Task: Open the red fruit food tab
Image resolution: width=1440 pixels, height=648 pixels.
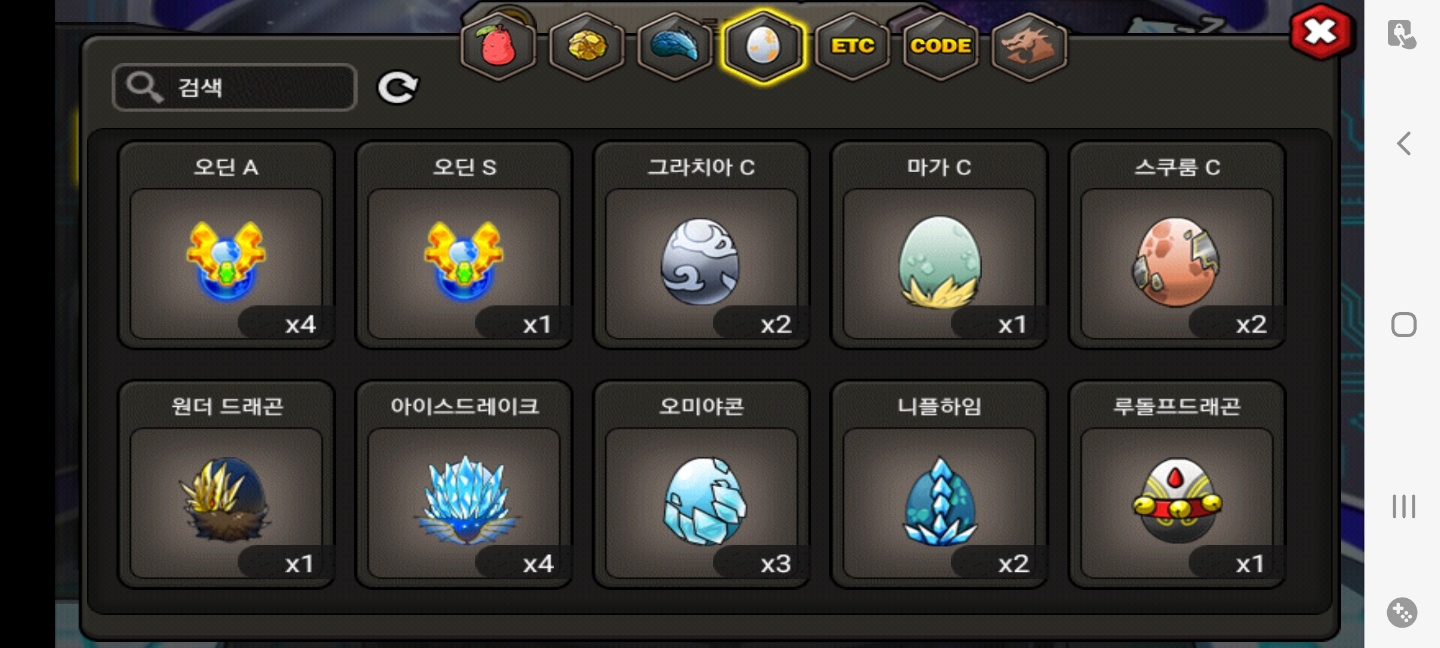Action: coord(498,46)
